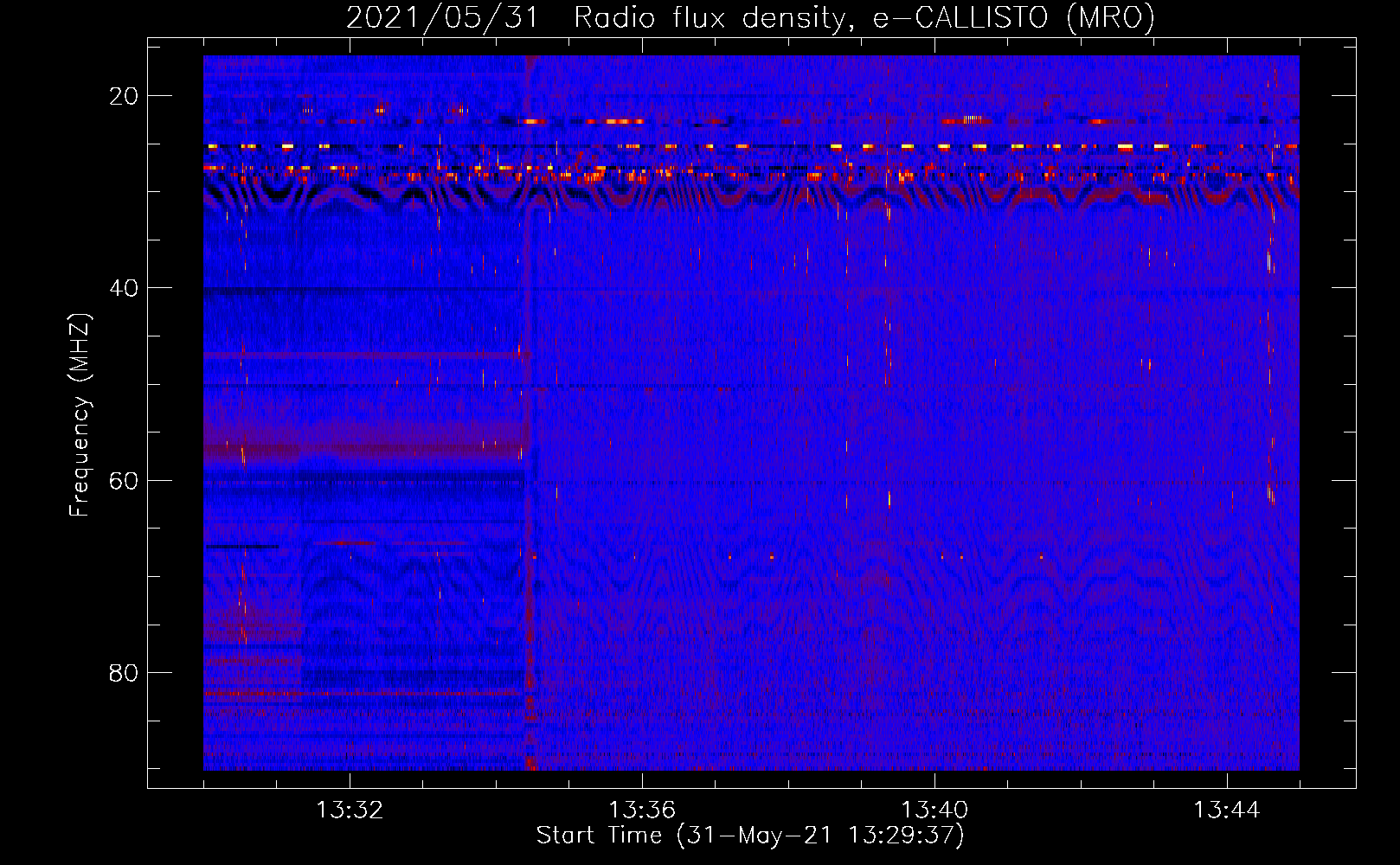Click the "13:32" time tick label

point(350,811)
